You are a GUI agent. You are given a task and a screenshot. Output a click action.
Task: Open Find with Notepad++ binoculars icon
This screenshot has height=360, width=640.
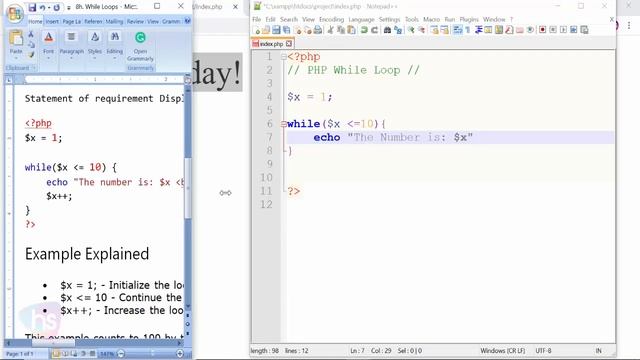point(387,30)
